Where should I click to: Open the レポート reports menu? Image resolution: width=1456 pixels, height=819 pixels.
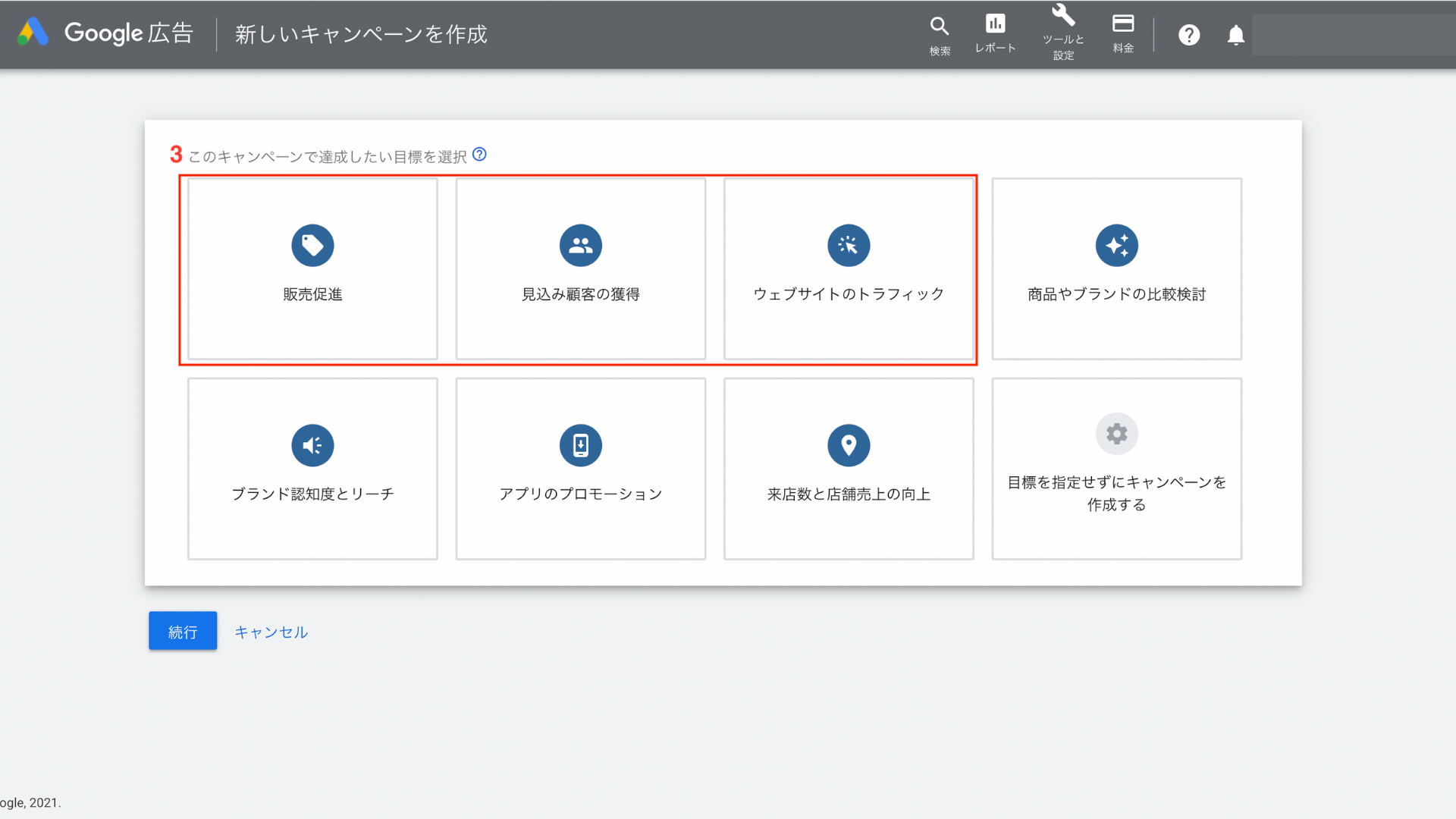[x=995, y=34]
